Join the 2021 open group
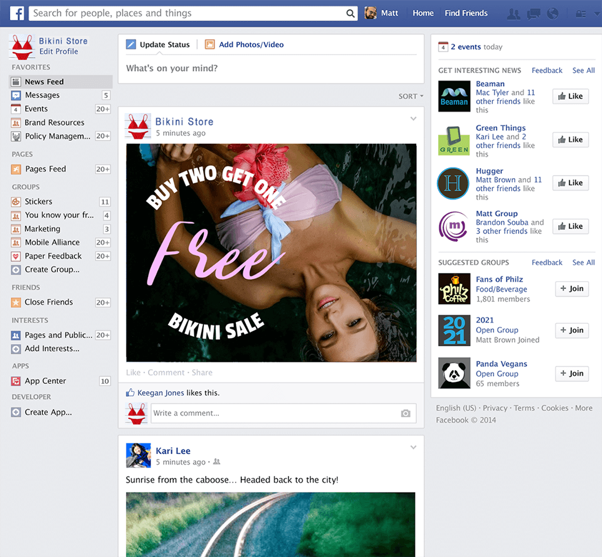 pos(571,331)
